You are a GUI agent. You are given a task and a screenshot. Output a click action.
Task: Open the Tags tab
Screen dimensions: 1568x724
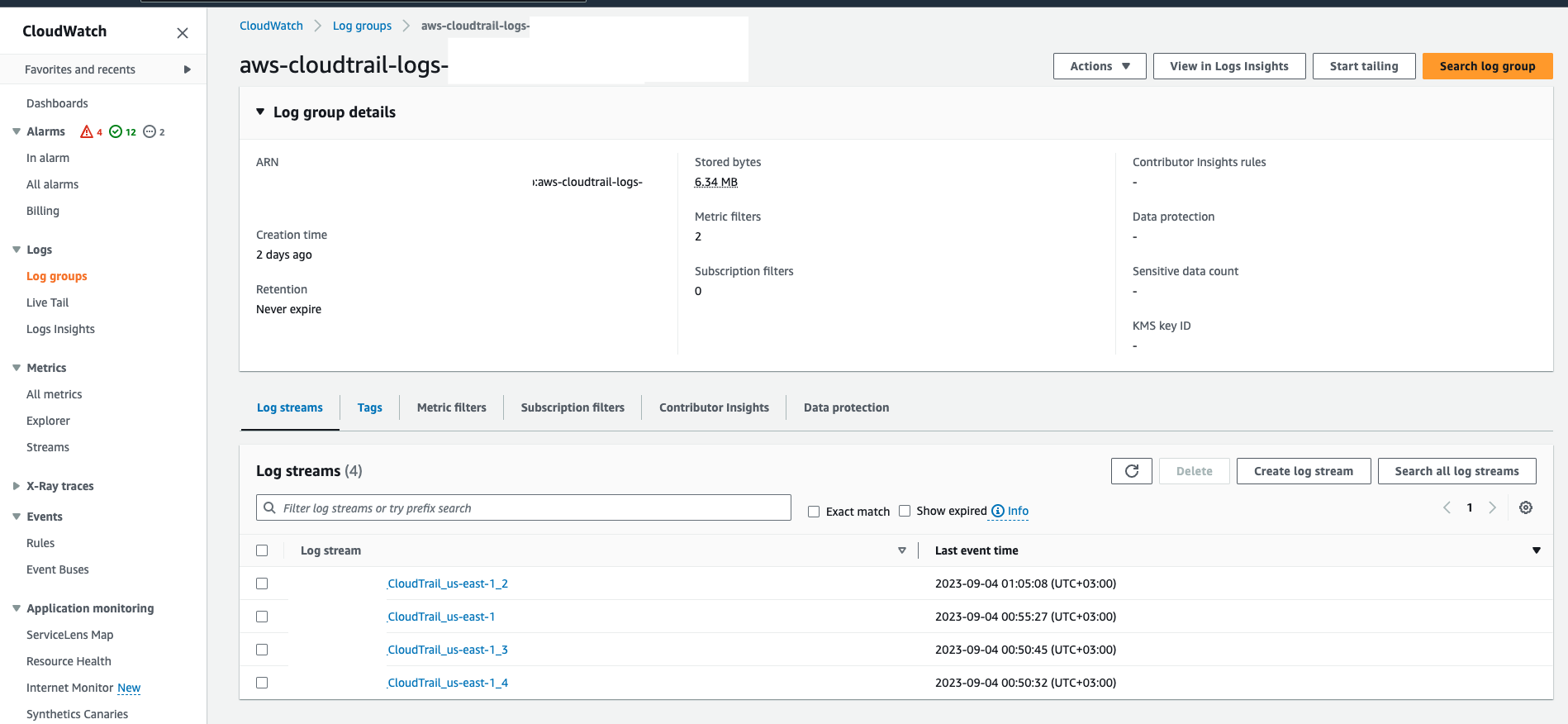pos(370,407)
